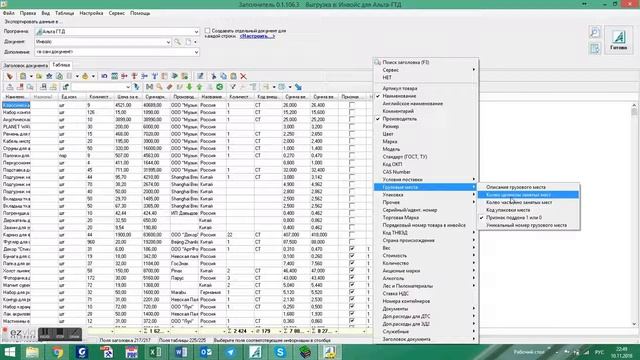Image resolution: width=640 pixels, height=360 pixels.
Task: Choose 'Торговая Марка' in context menu
Action: click(x=426, y=218)
